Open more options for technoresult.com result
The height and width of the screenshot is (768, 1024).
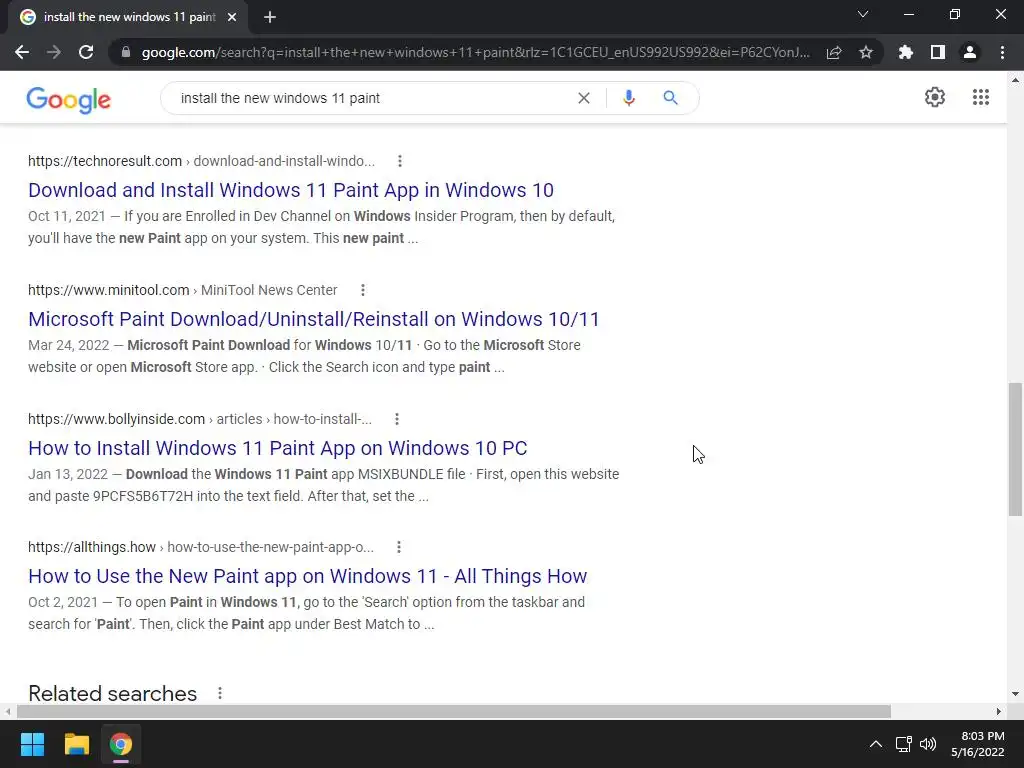(400, 161)
